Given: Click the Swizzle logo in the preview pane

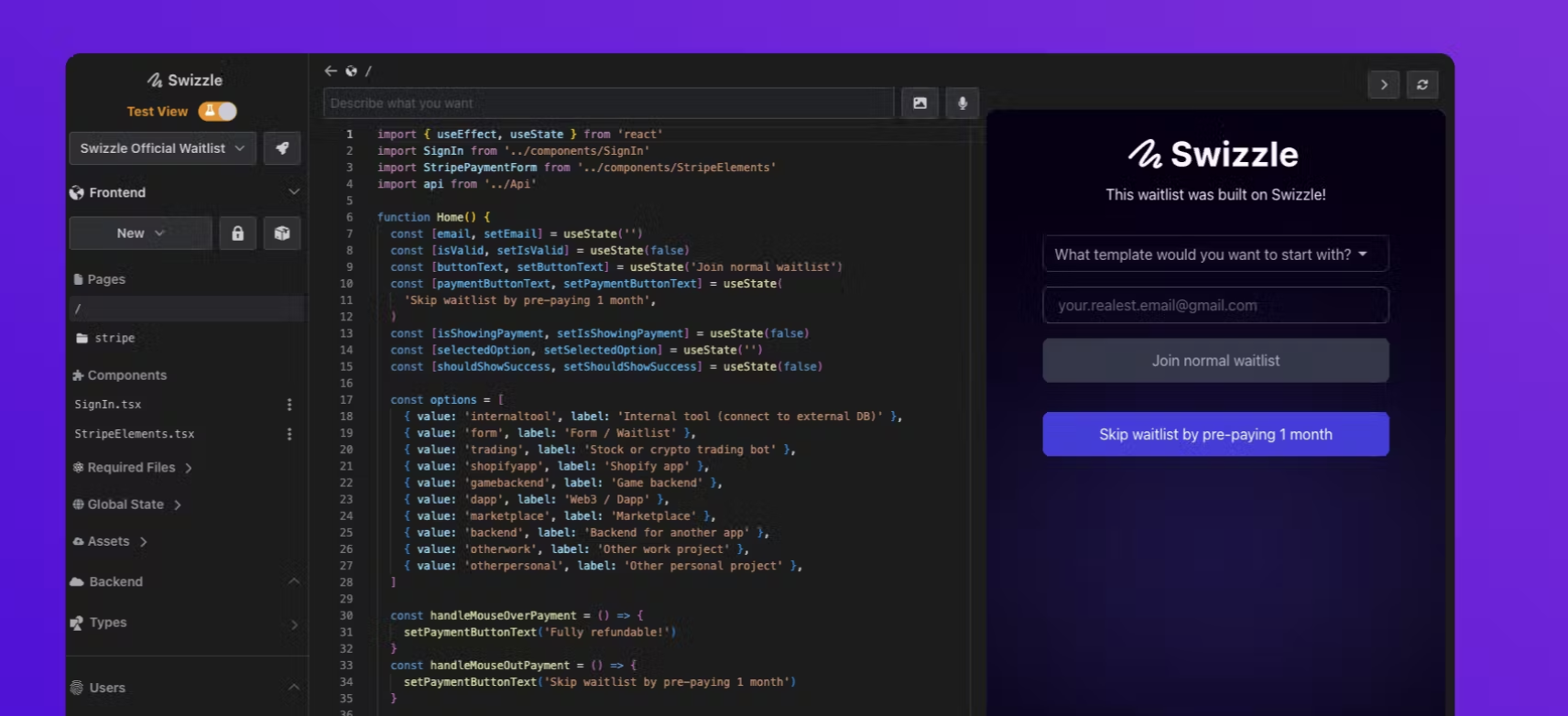Looking at the screenshot, I should pyautogui.click(x=1214, y=154).
